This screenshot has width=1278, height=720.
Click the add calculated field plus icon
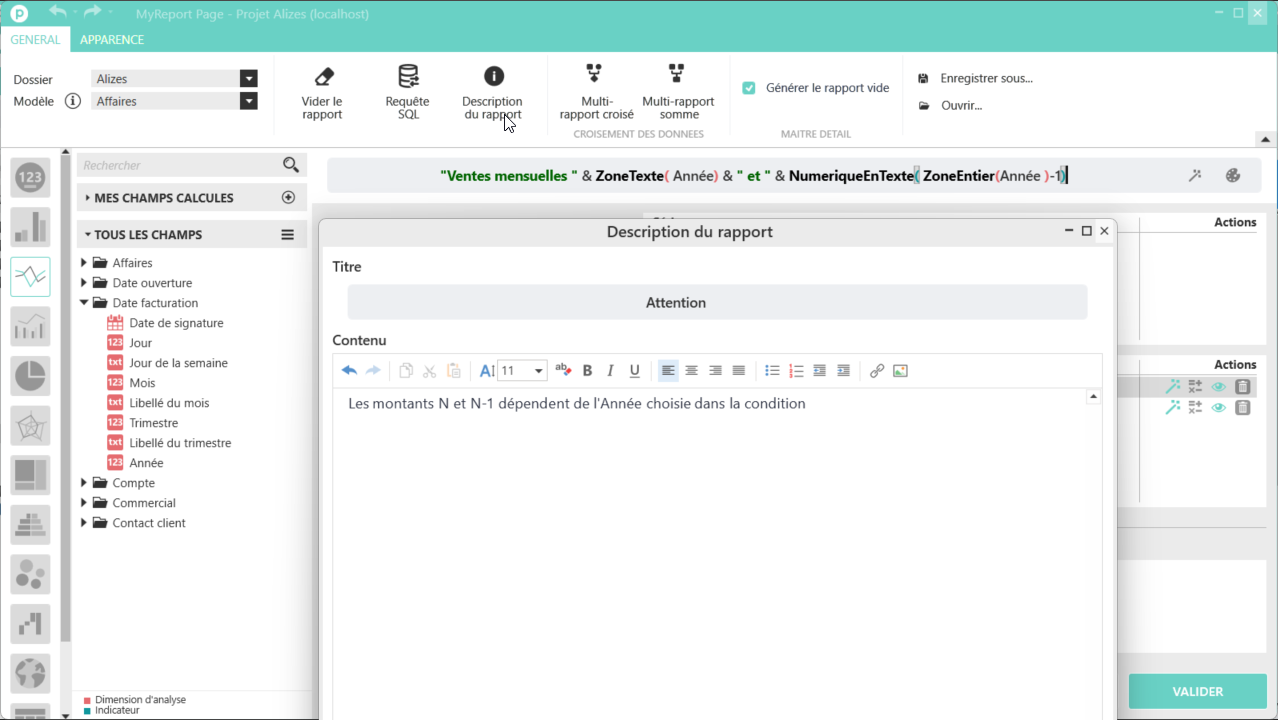click(x=289, y=198)
